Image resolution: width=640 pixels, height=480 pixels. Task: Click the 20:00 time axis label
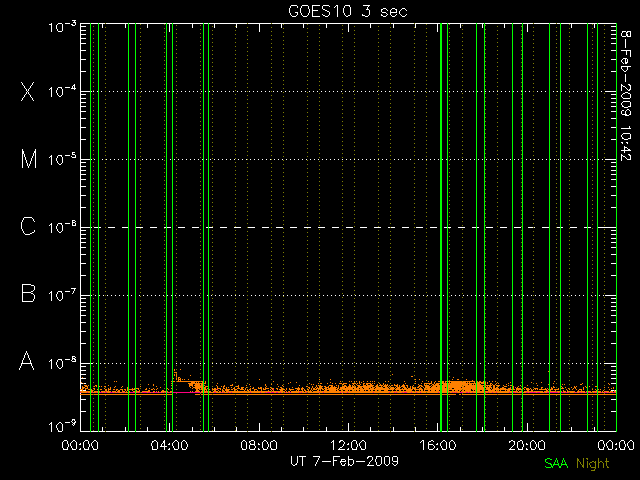[527, 445]
